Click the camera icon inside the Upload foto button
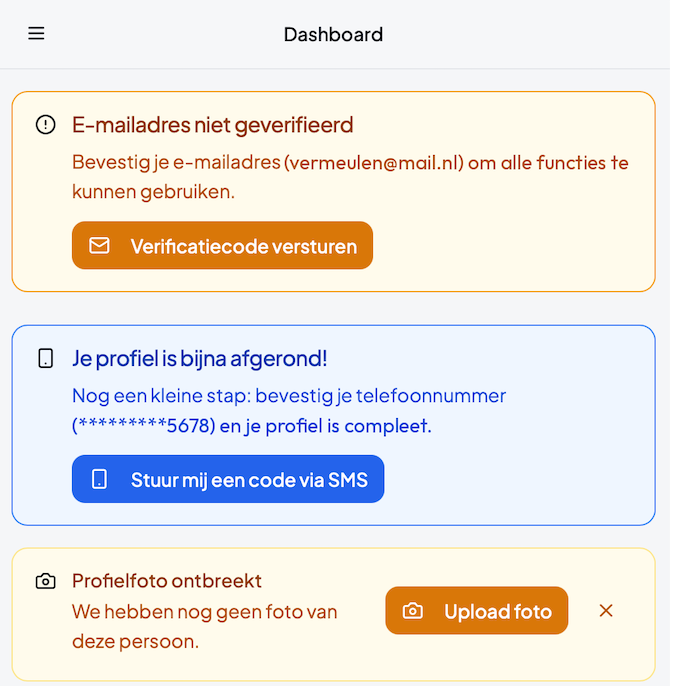Image resolution: width=674 pixels, height=686 pixels. point(412,610)
